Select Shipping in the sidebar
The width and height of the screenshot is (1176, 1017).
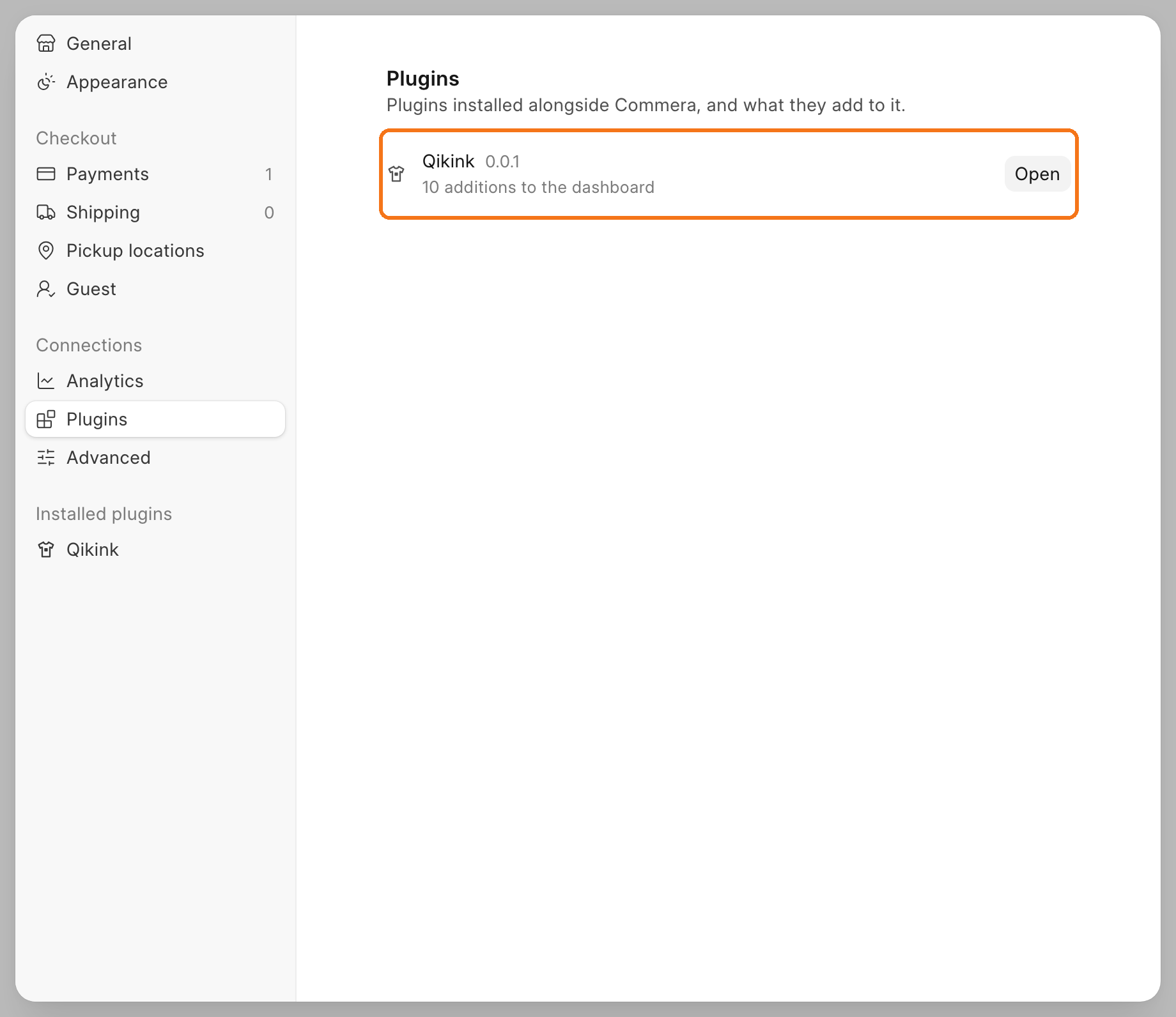155,212
